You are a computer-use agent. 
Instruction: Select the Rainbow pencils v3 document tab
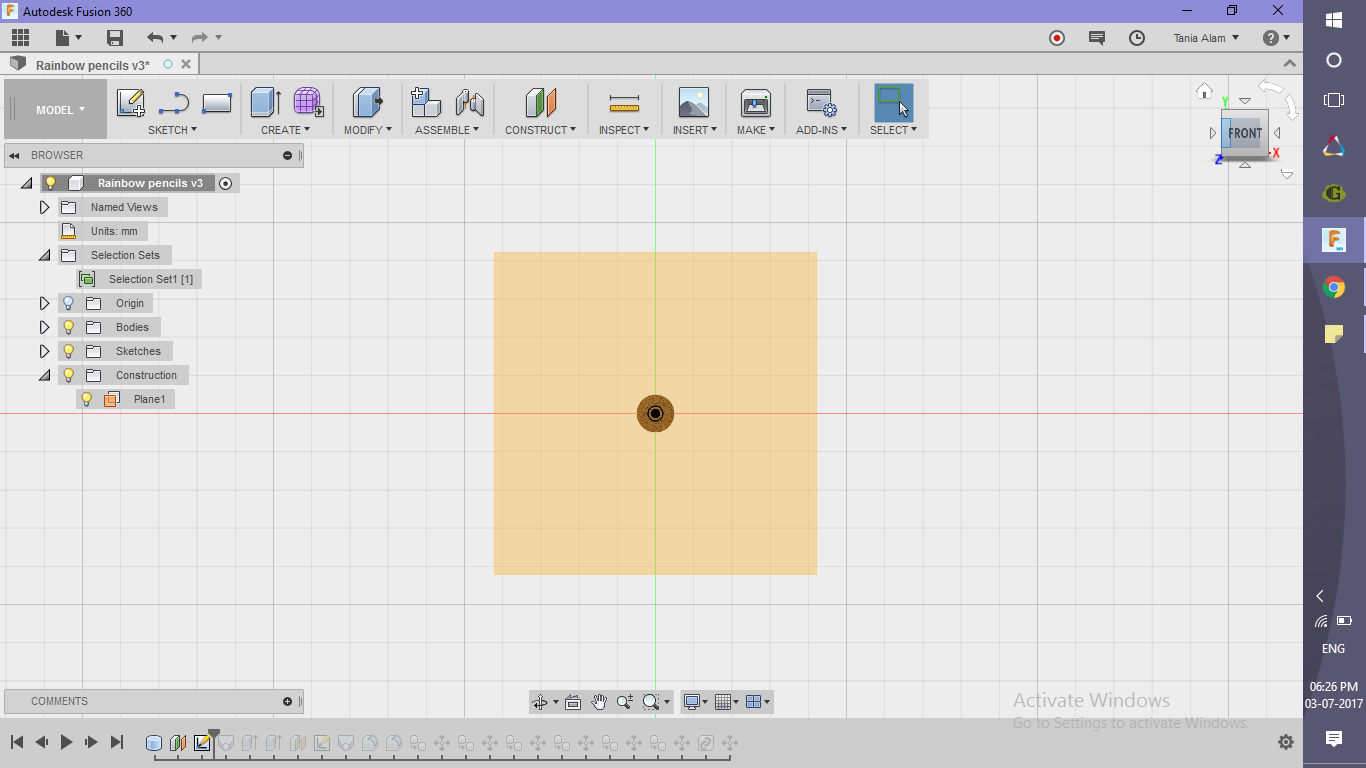tap(92, 65)
